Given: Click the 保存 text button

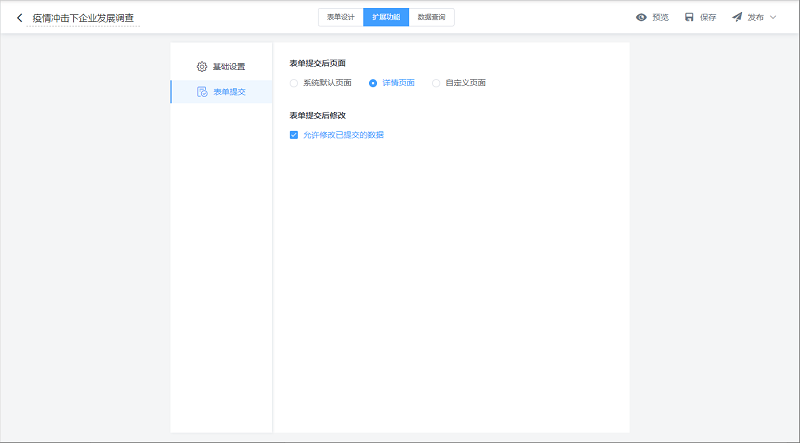Looking at the screenshot, I should [x=708, y=17].
